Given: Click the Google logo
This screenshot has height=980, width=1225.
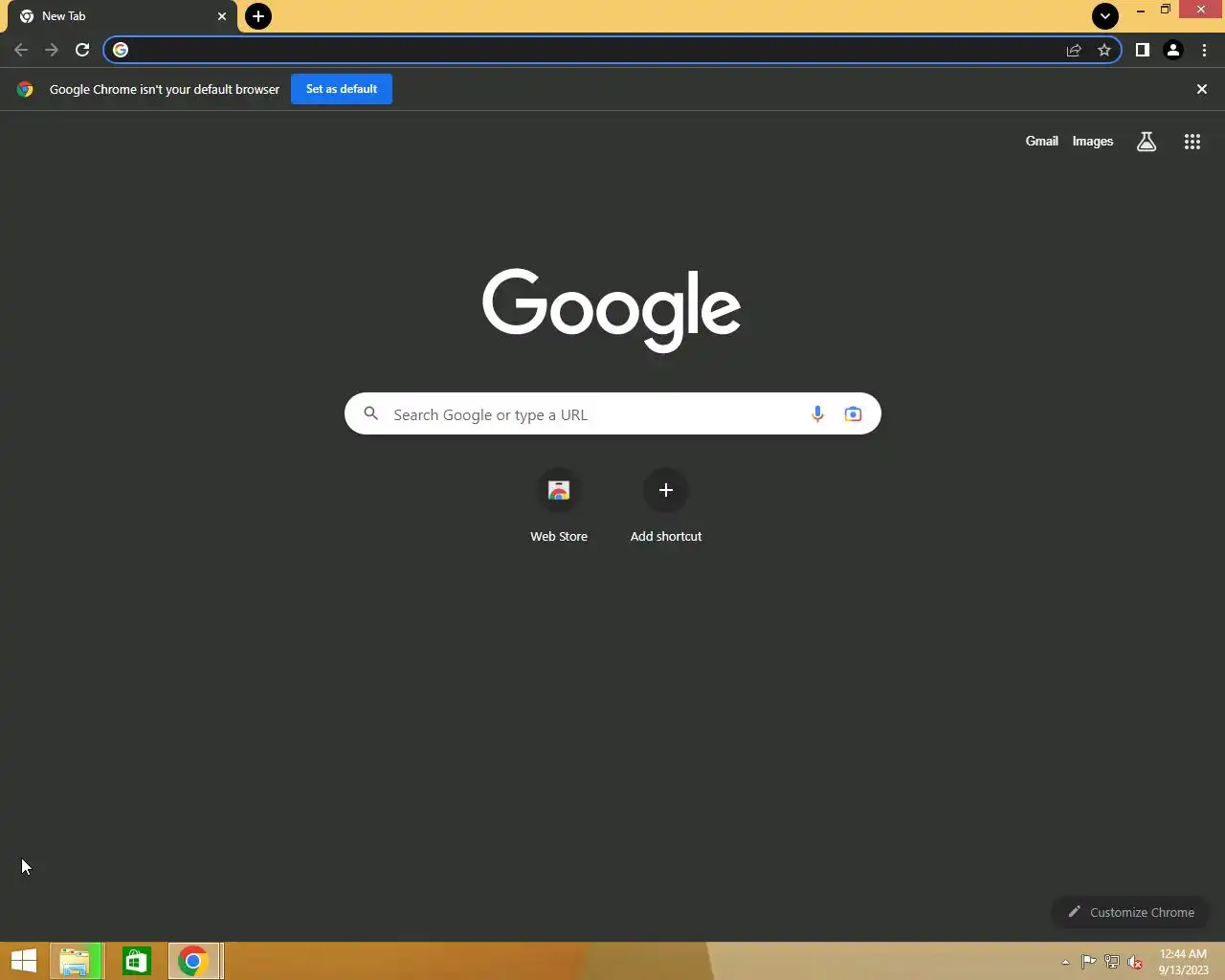Looking at the screenshot, I should click(x=612, y=309).
